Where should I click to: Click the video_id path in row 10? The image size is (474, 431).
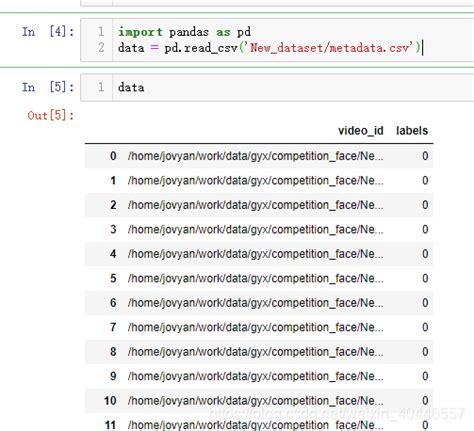[x=256, y=401]
